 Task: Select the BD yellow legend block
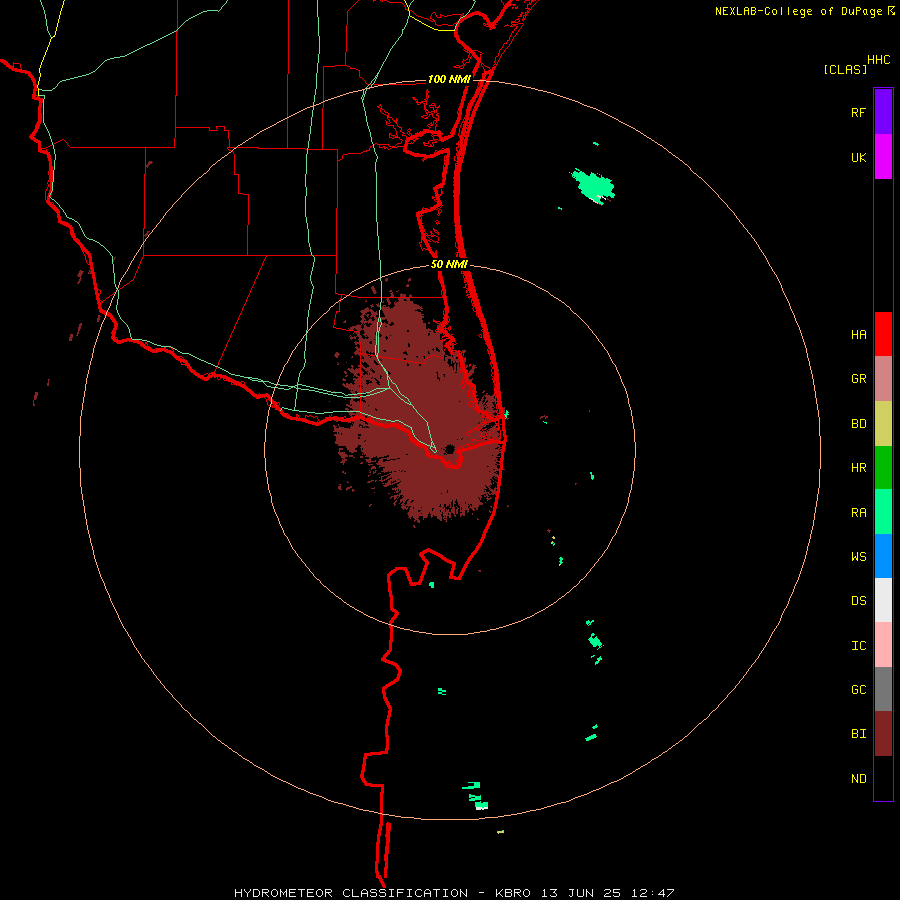[883, 424]
